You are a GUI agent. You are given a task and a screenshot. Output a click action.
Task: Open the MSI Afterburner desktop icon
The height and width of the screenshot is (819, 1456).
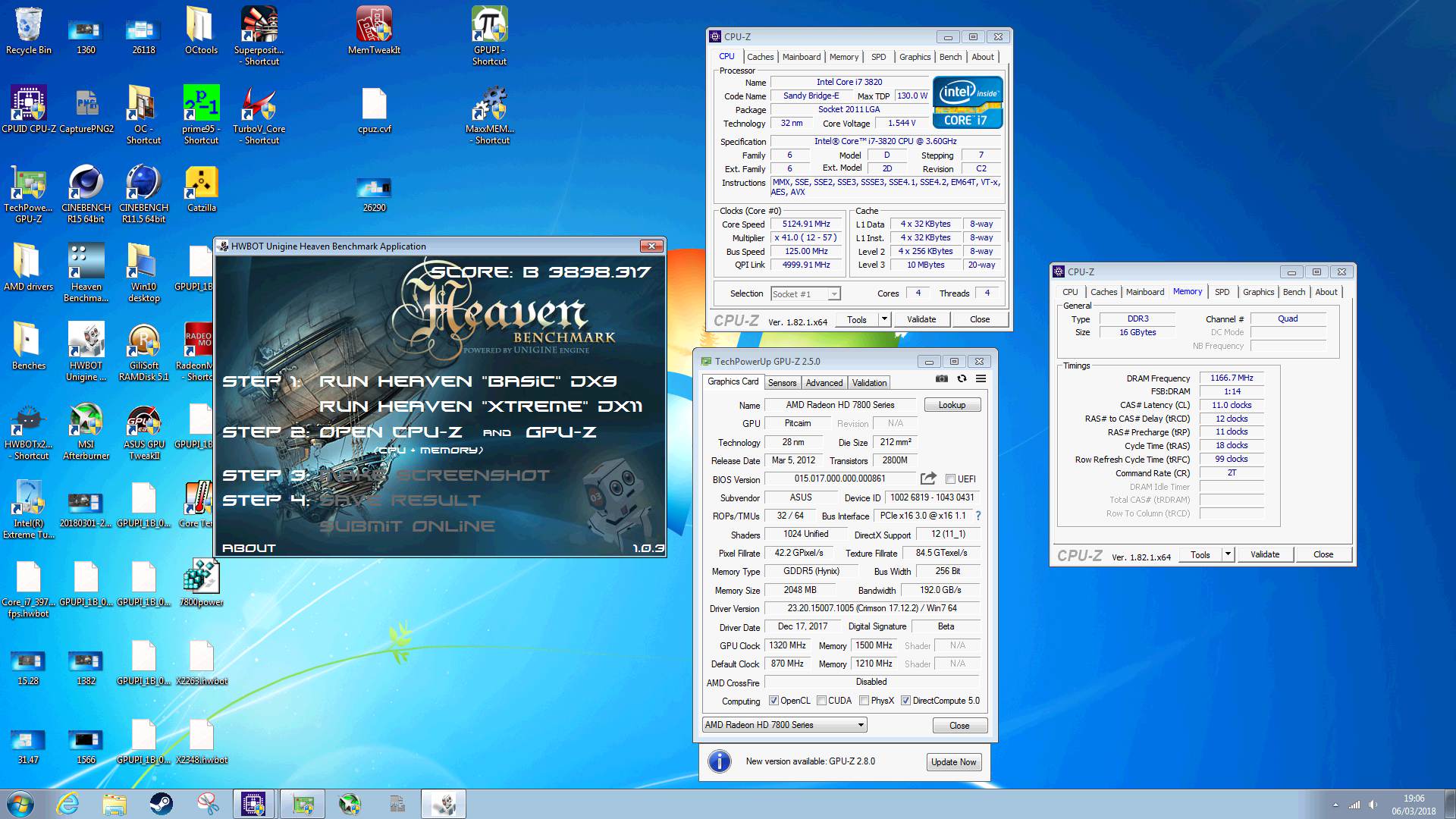86,431
